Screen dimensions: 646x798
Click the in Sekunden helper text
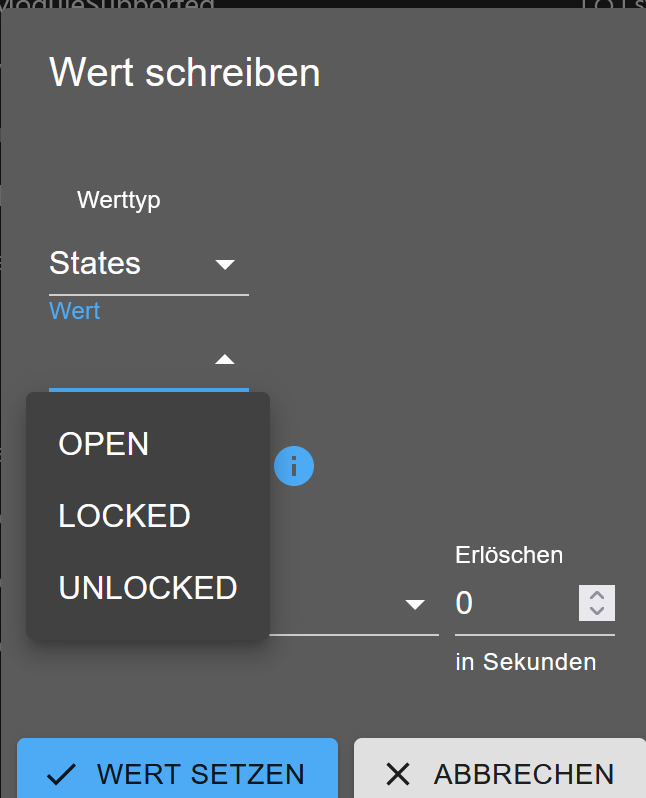(x=525, y=662)
